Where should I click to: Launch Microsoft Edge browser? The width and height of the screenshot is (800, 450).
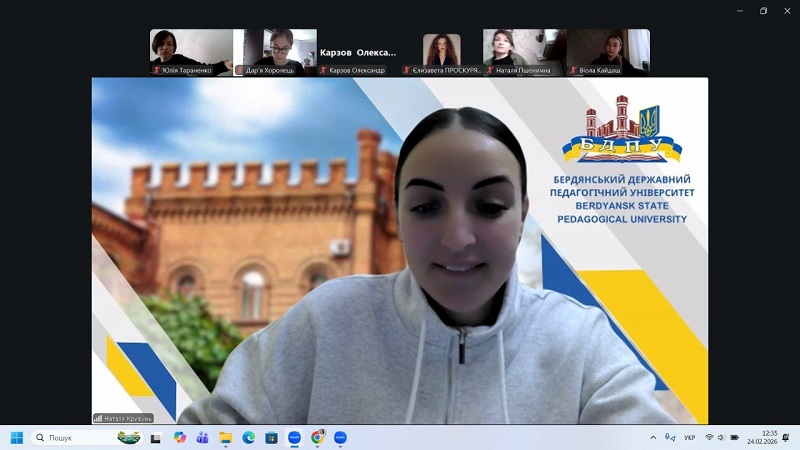tap(249, 437)
